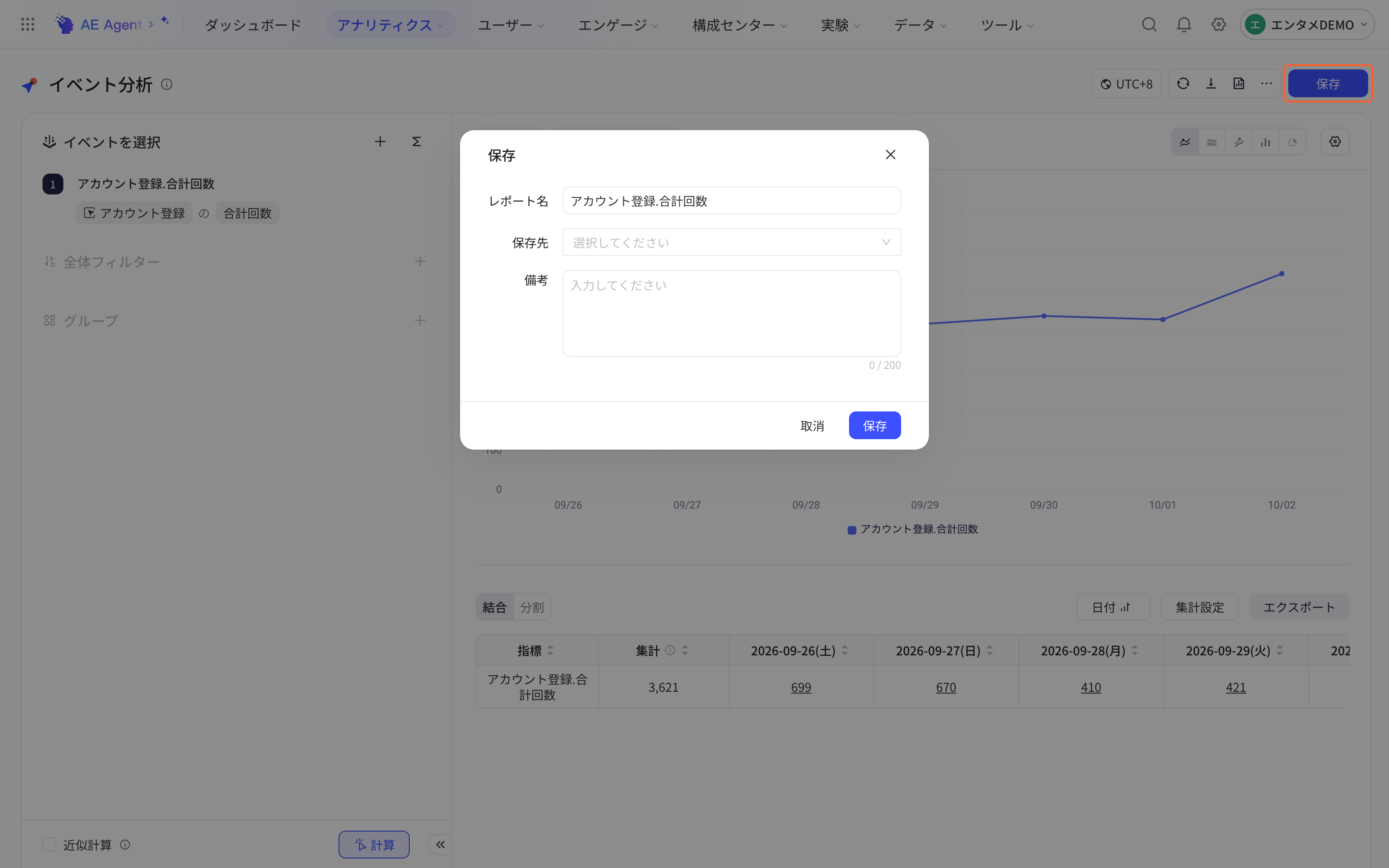Screen dimensions: 1389x868
Task: Select the stacked area chart icon
Action: 1211,142
